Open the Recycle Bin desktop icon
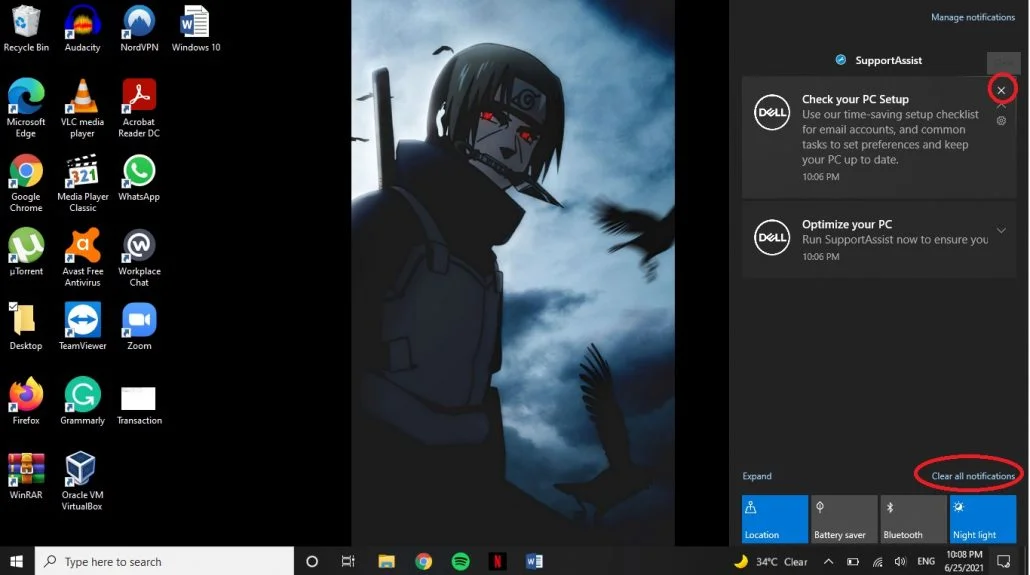This screenshot has height=575, width=1030. (x=26, y=28)
